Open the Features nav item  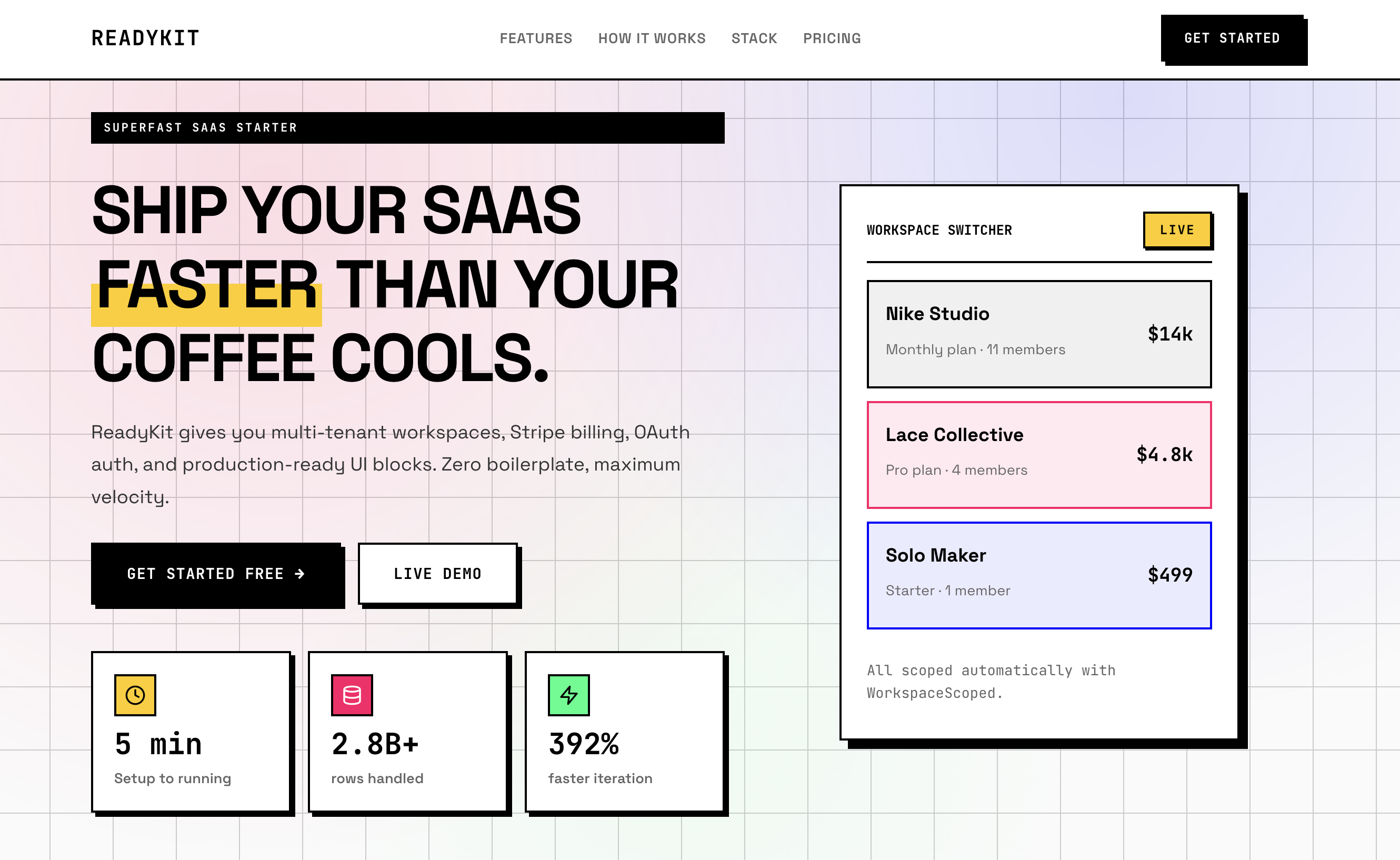pos(536,38)
